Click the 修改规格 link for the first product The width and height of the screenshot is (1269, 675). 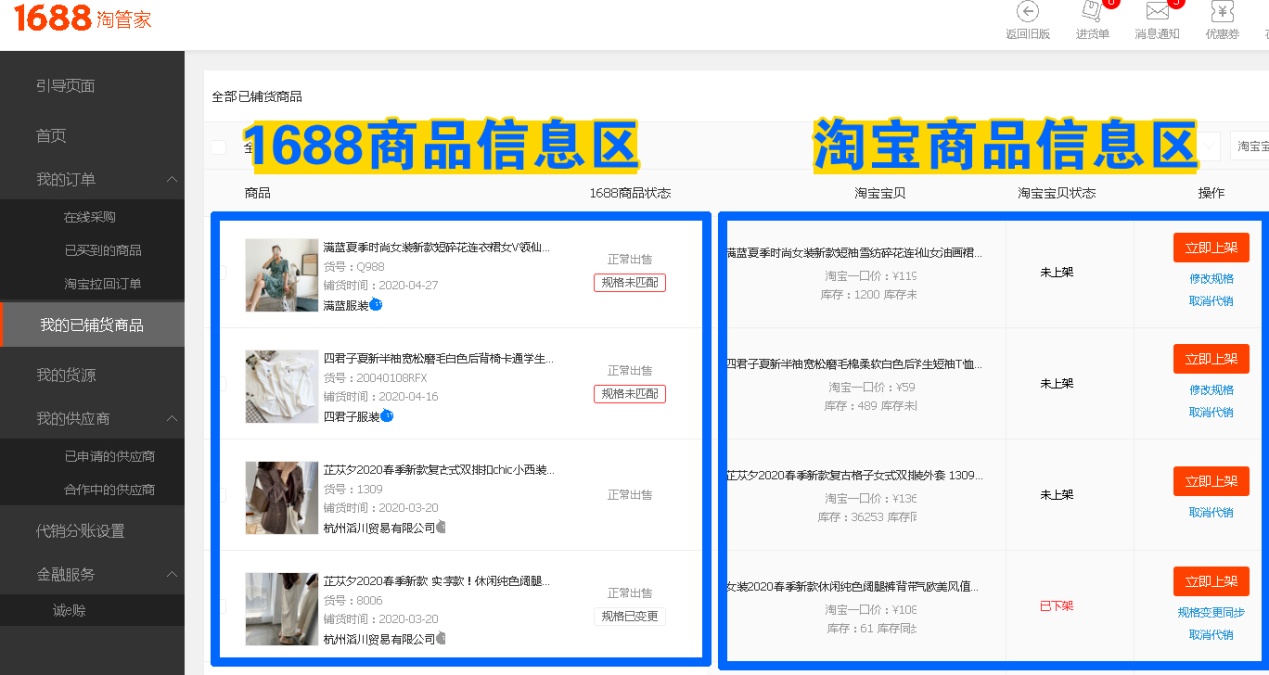click(1210, 278)
